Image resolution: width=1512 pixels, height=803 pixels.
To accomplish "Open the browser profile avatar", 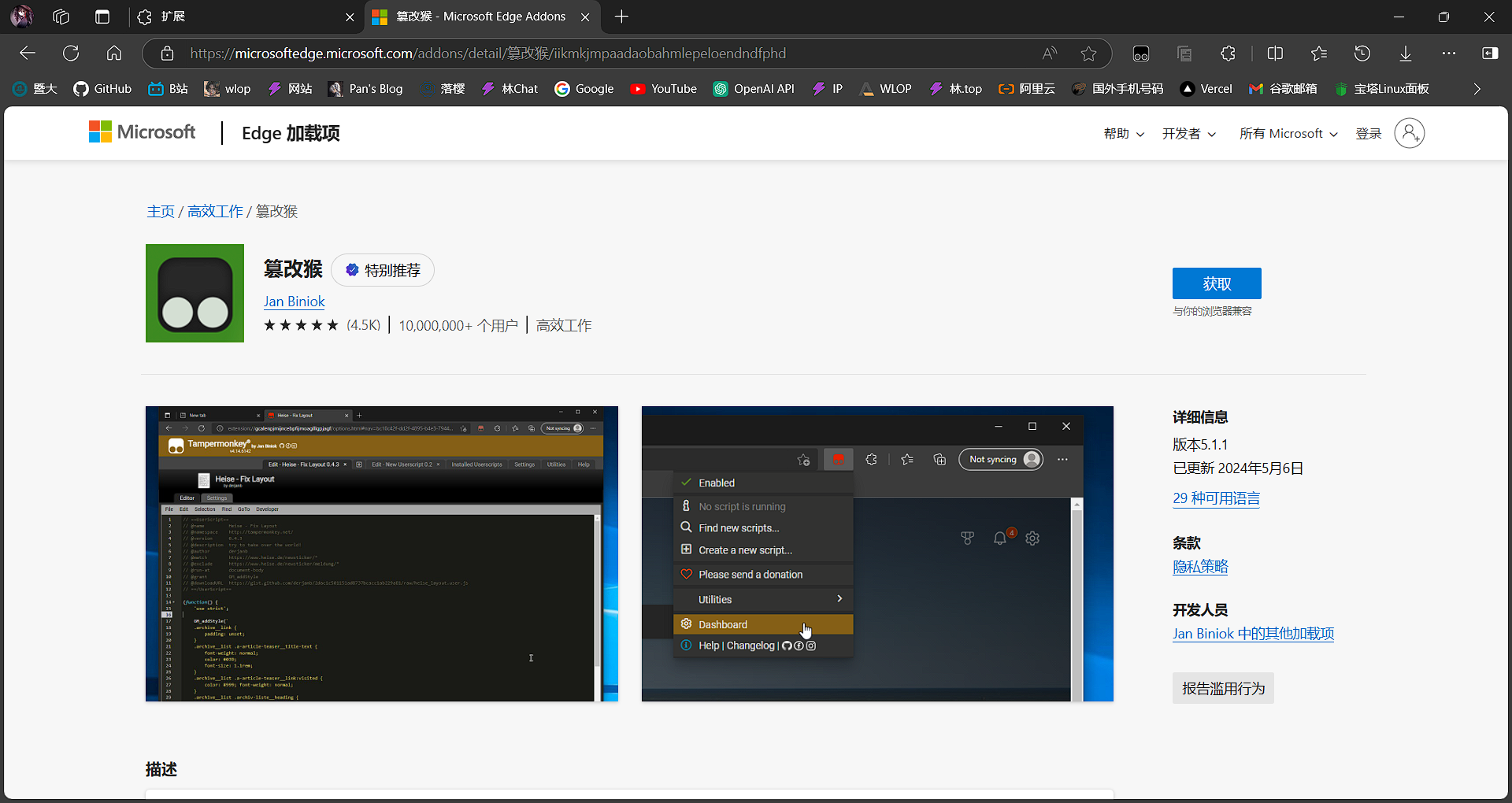I will [21, 17].
